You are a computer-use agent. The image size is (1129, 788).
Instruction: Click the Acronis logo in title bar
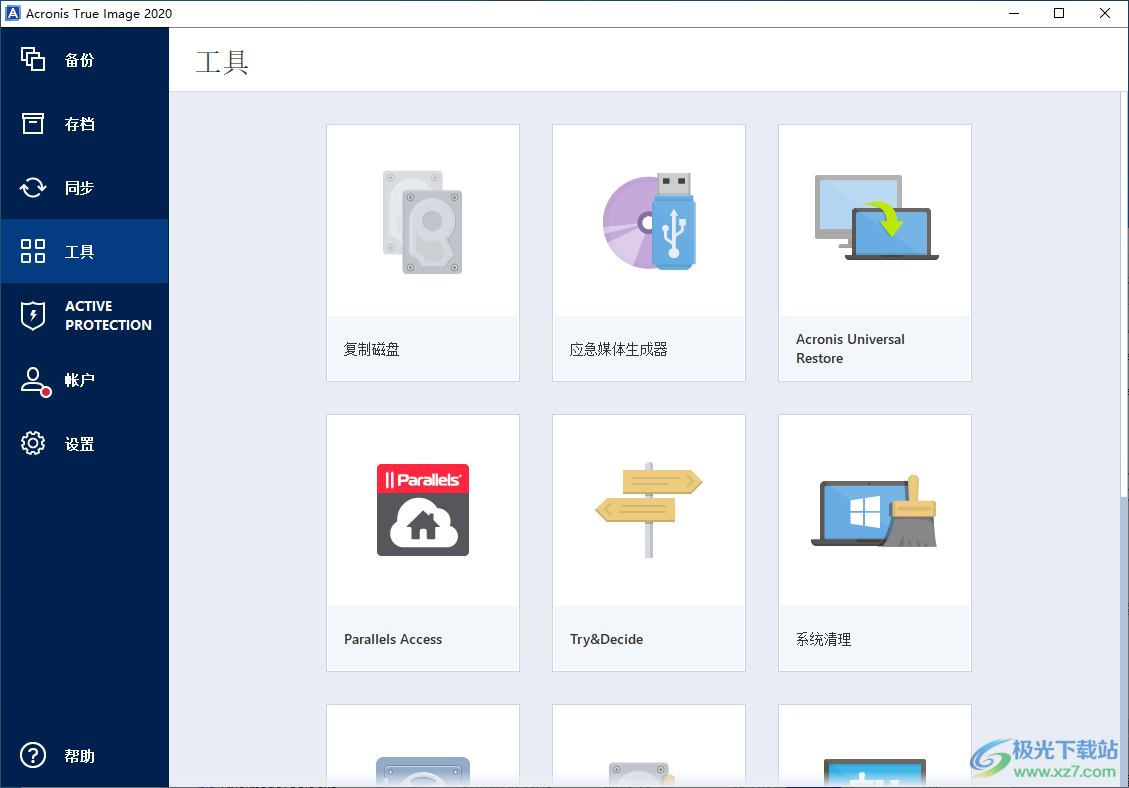click(x=14, y=13)
